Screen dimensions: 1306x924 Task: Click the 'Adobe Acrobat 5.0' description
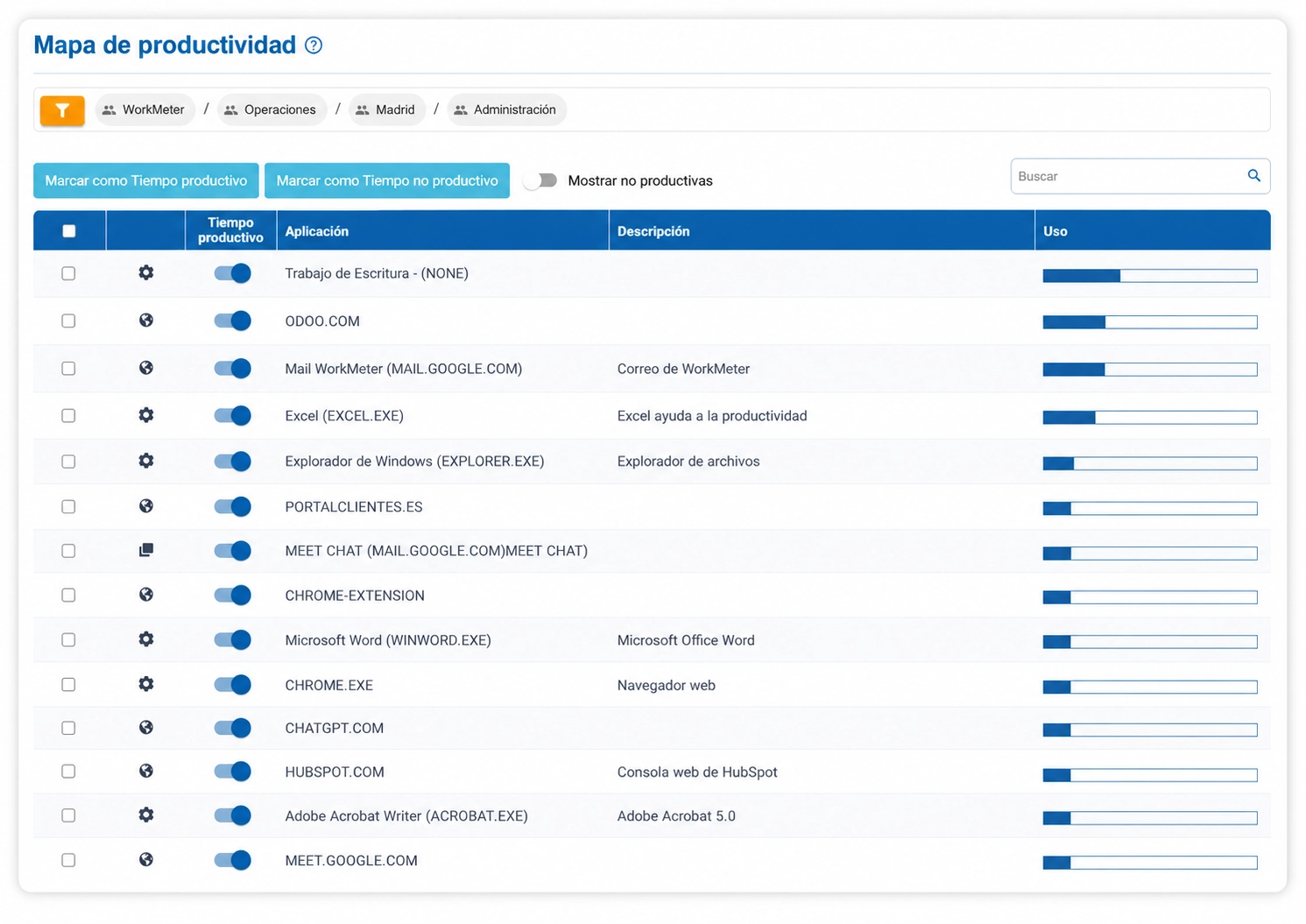pos(676,815)
